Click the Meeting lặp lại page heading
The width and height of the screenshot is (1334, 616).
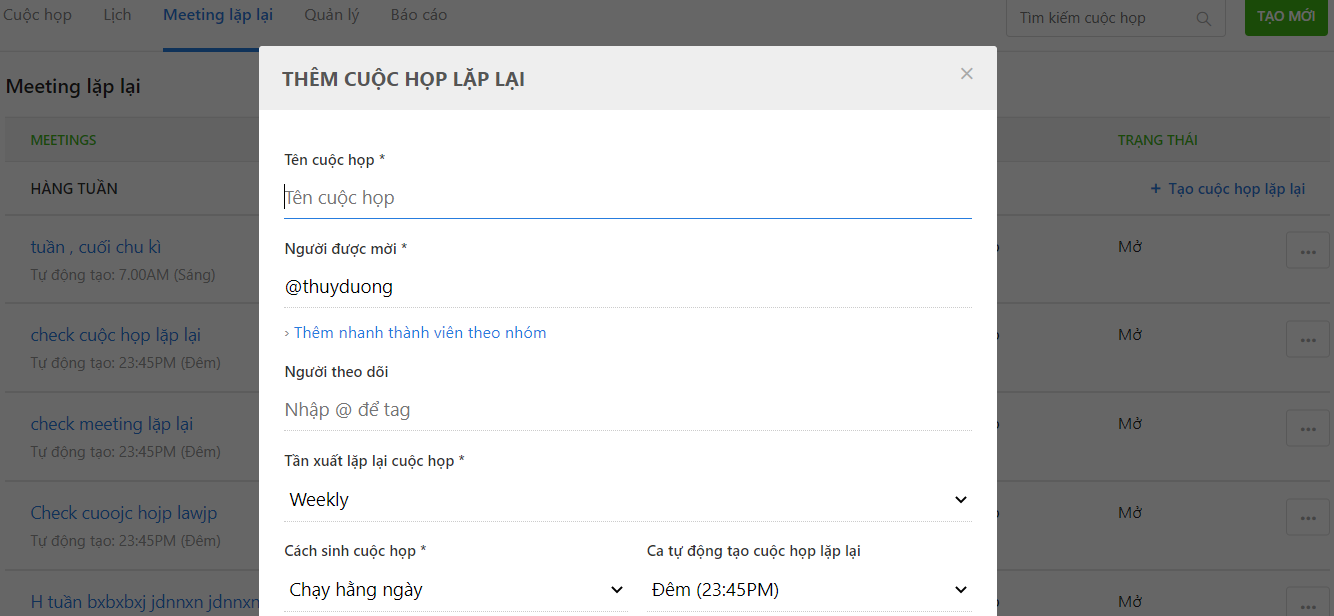point(73,87)
